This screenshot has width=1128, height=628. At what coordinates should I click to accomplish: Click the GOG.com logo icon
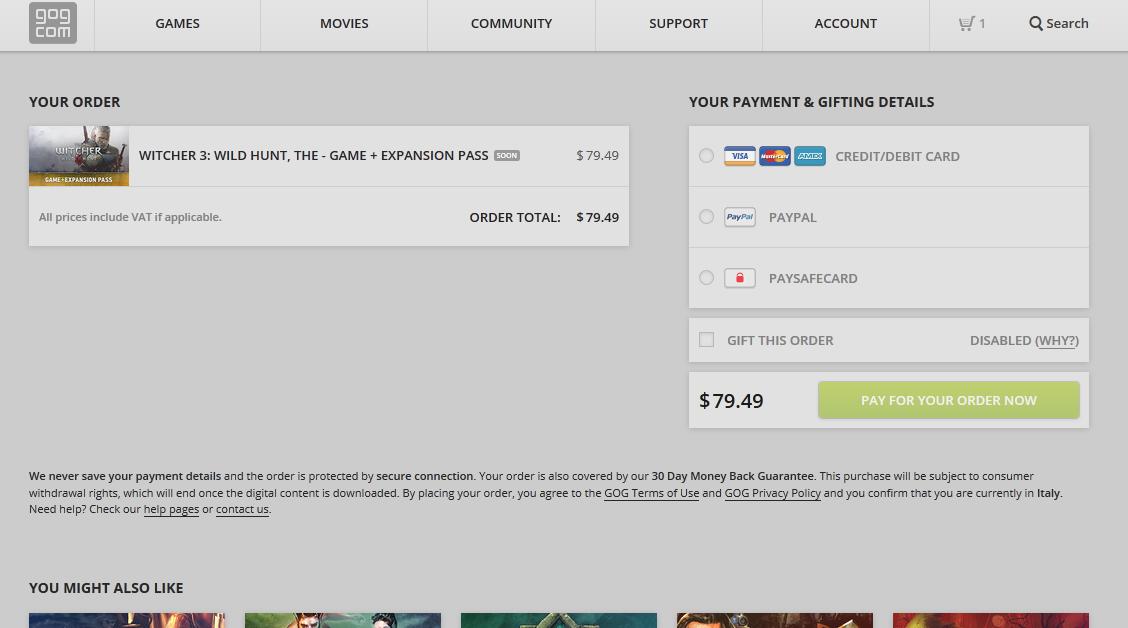53,22
